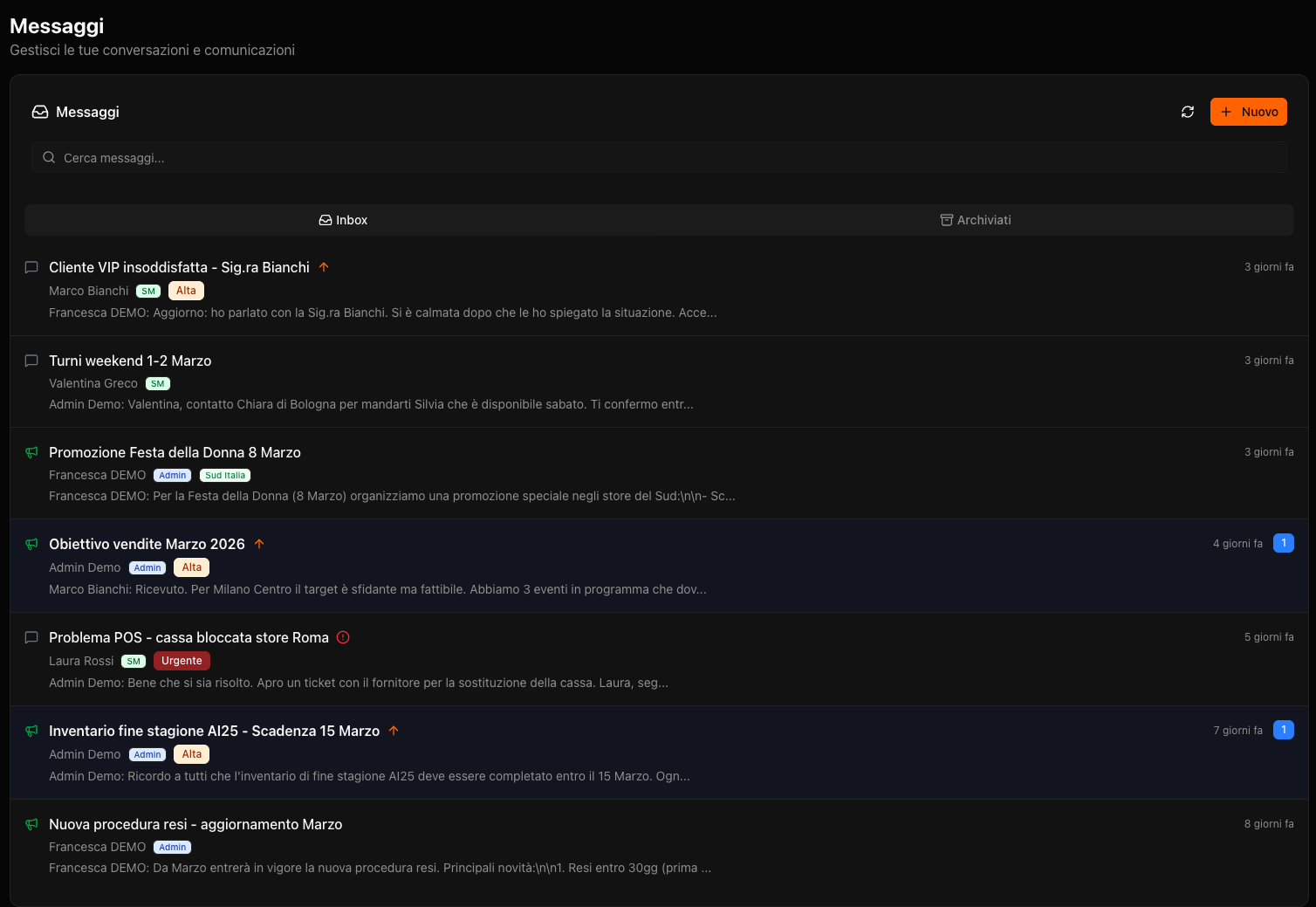1316x907 pixels.
Task: Click chat icon beside Turni weekend message
Action: (31, 361)
